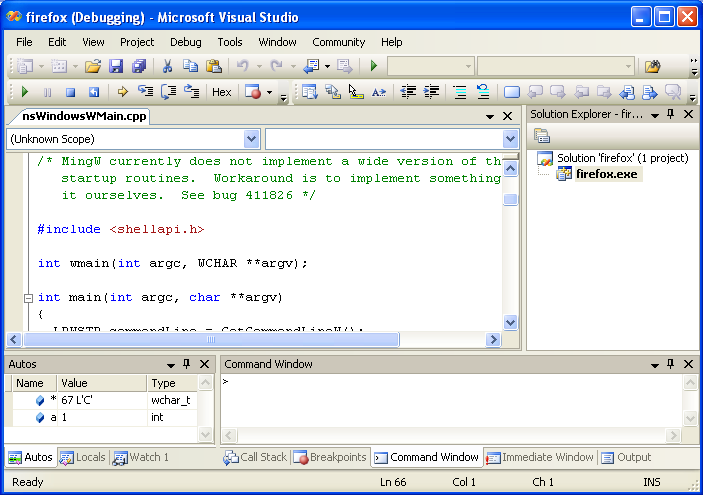703x495 pixels.
Task: Click the Step Over icon
Action: (169, 92)
